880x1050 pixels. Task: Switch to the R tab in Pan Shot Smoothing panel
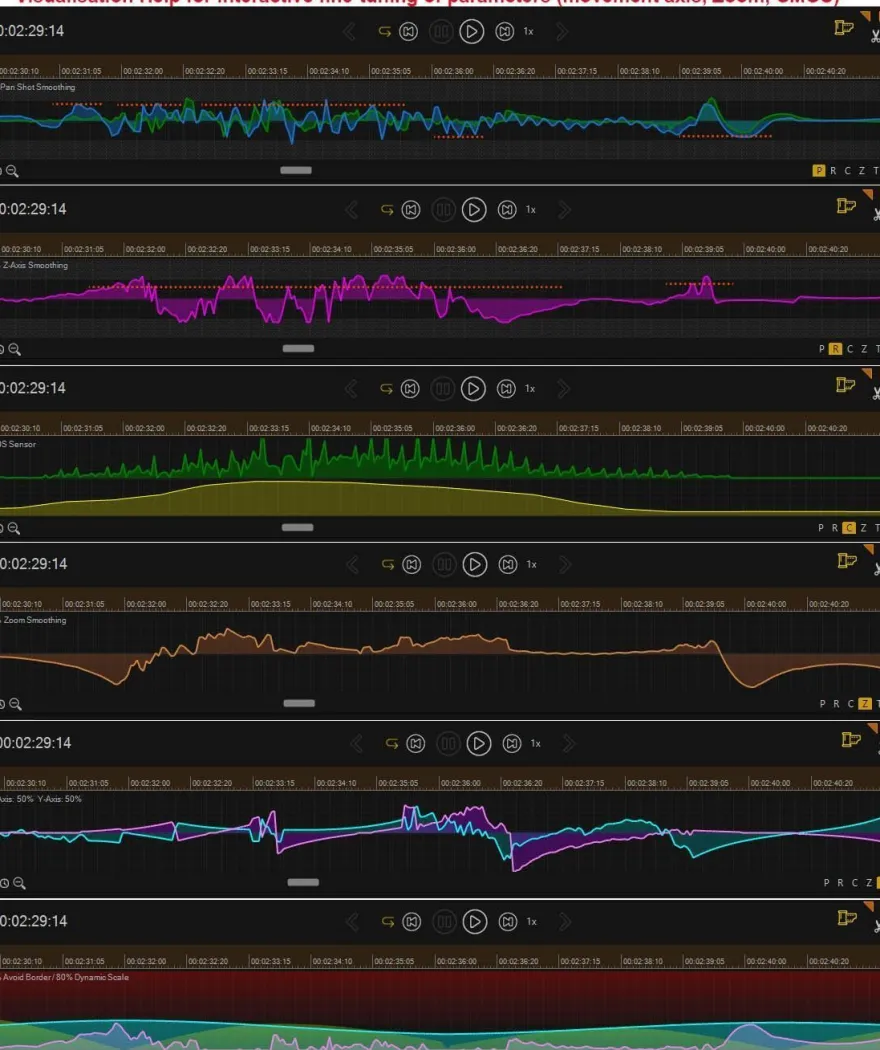tap(833, 171)
